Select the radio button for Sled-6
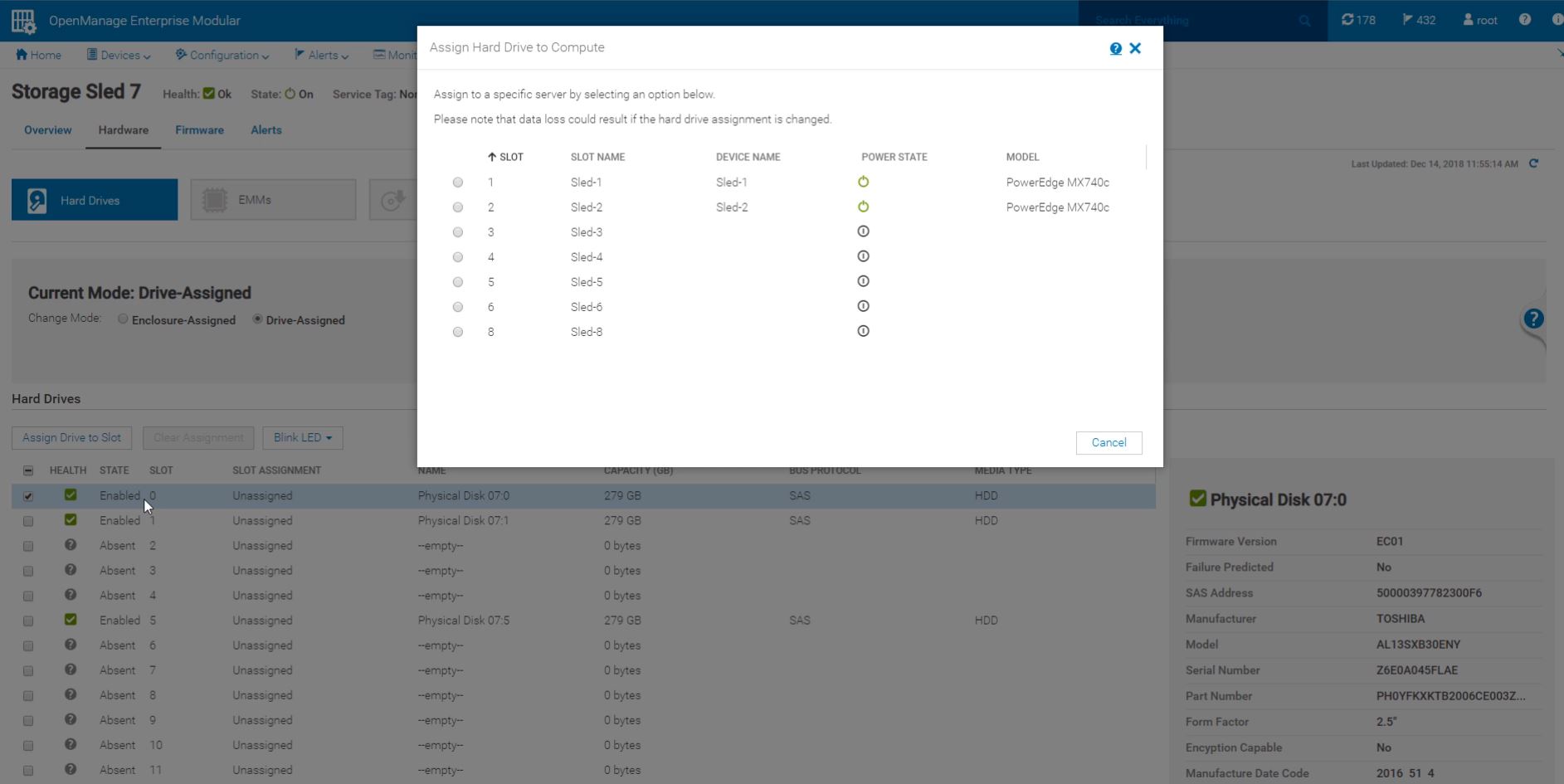The image size is (1564, 784). point(458,307)
